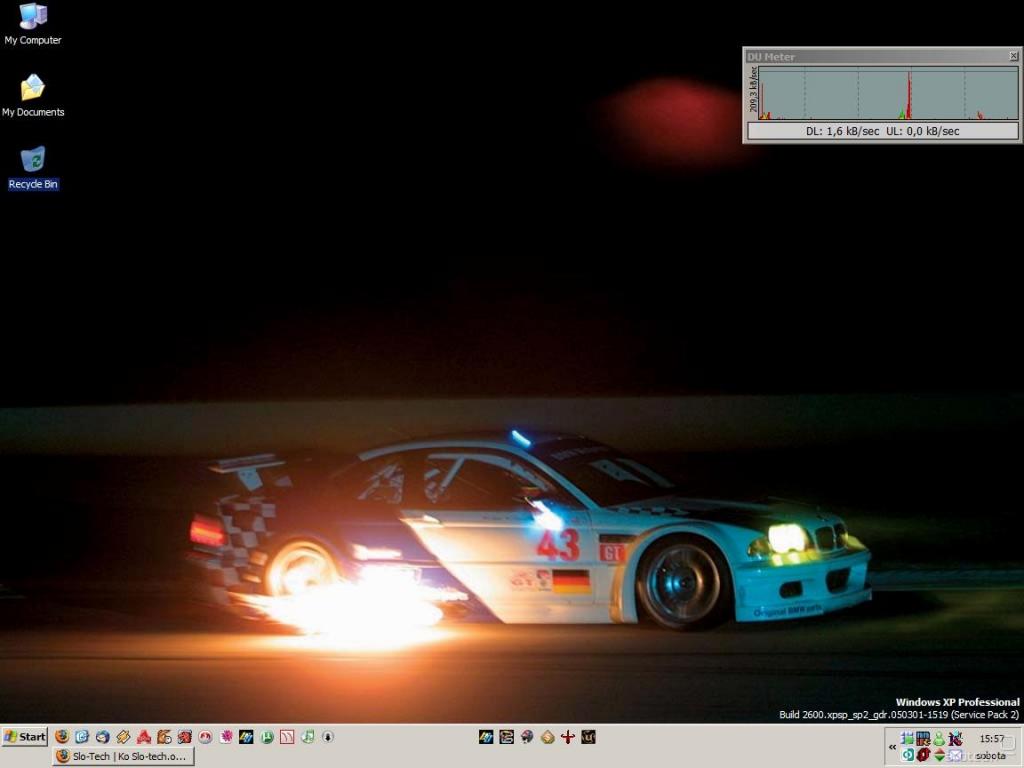Select the Recycle Bin icon

tap(33, 168)
